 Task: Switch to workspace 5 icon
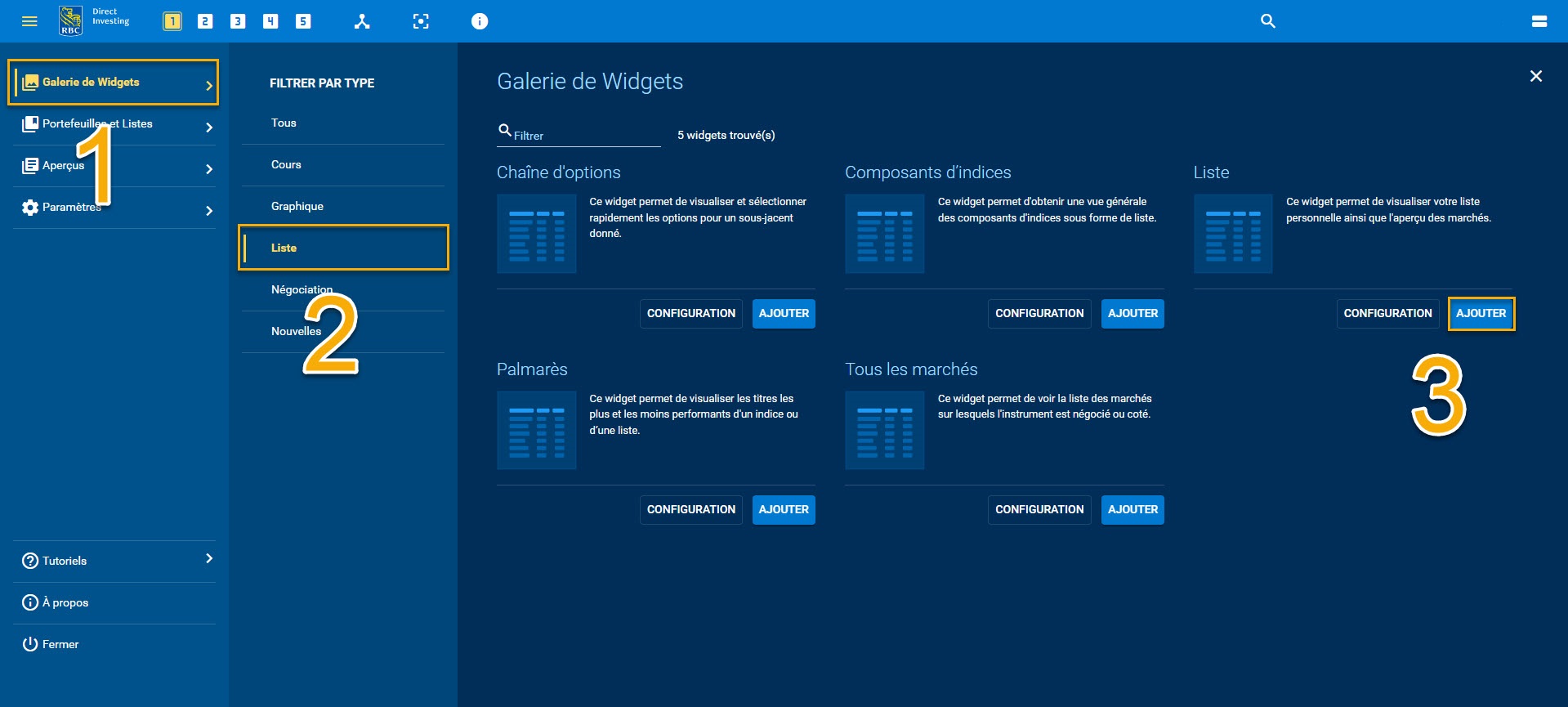[x=303, y=21]
